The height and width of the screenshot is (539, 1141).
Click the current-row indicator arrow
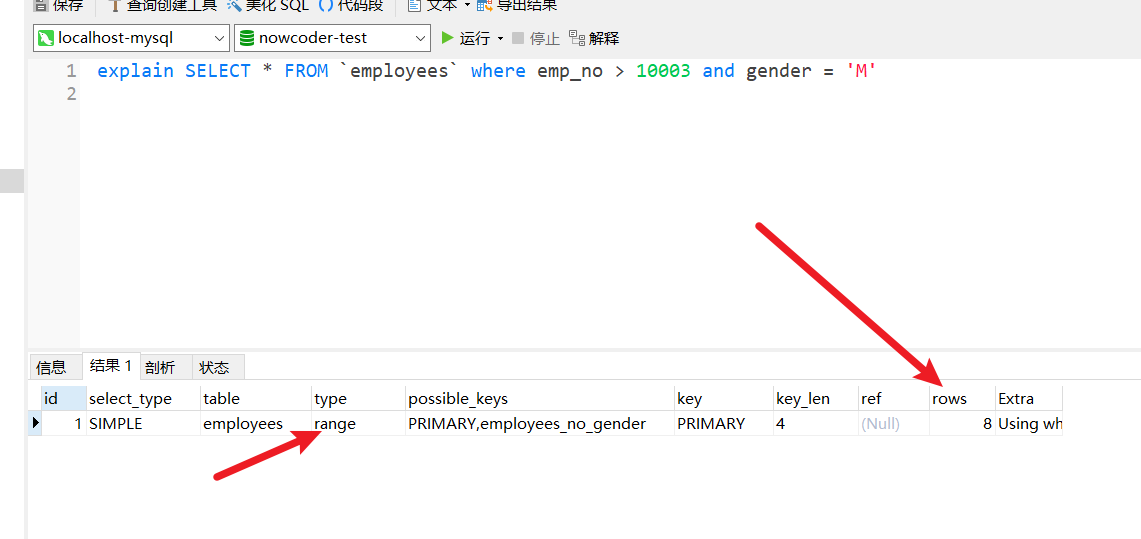[34, 423]
